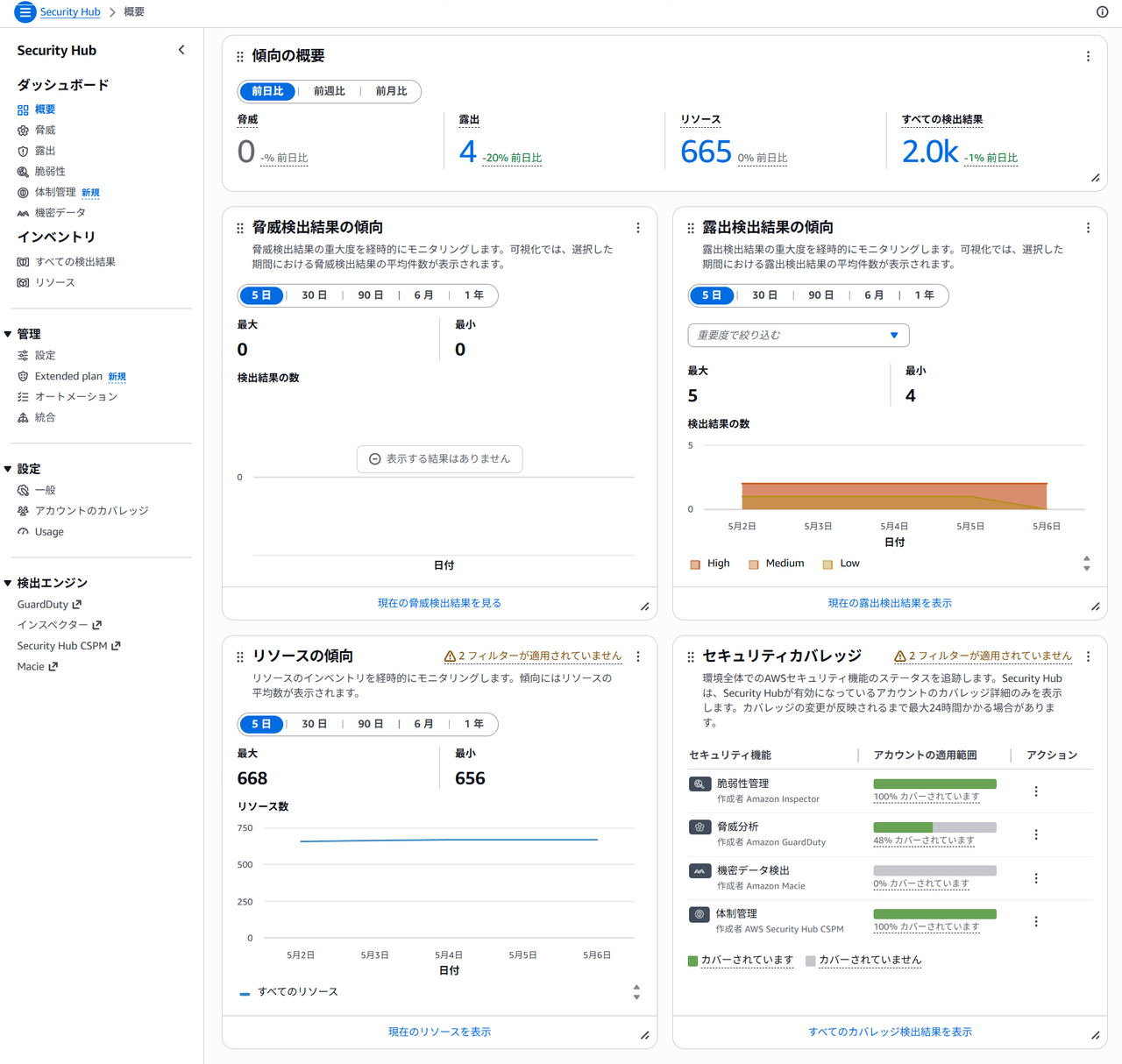Viewport: 1122px width, 1064px height.
Task: Open the hamburger navigation menu icon
Action: [x=25, y=12]
